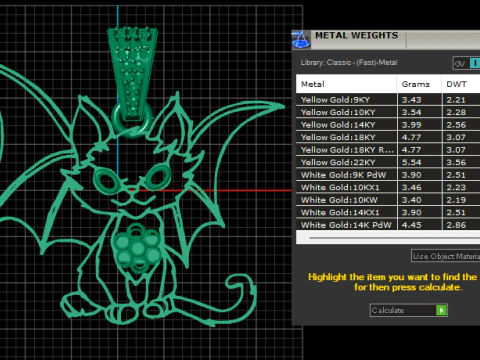Viewport: 480px width, 360px height.
Task: Click the Library: Classic - (Fast)-Metal label
Action: coord(349,62)
